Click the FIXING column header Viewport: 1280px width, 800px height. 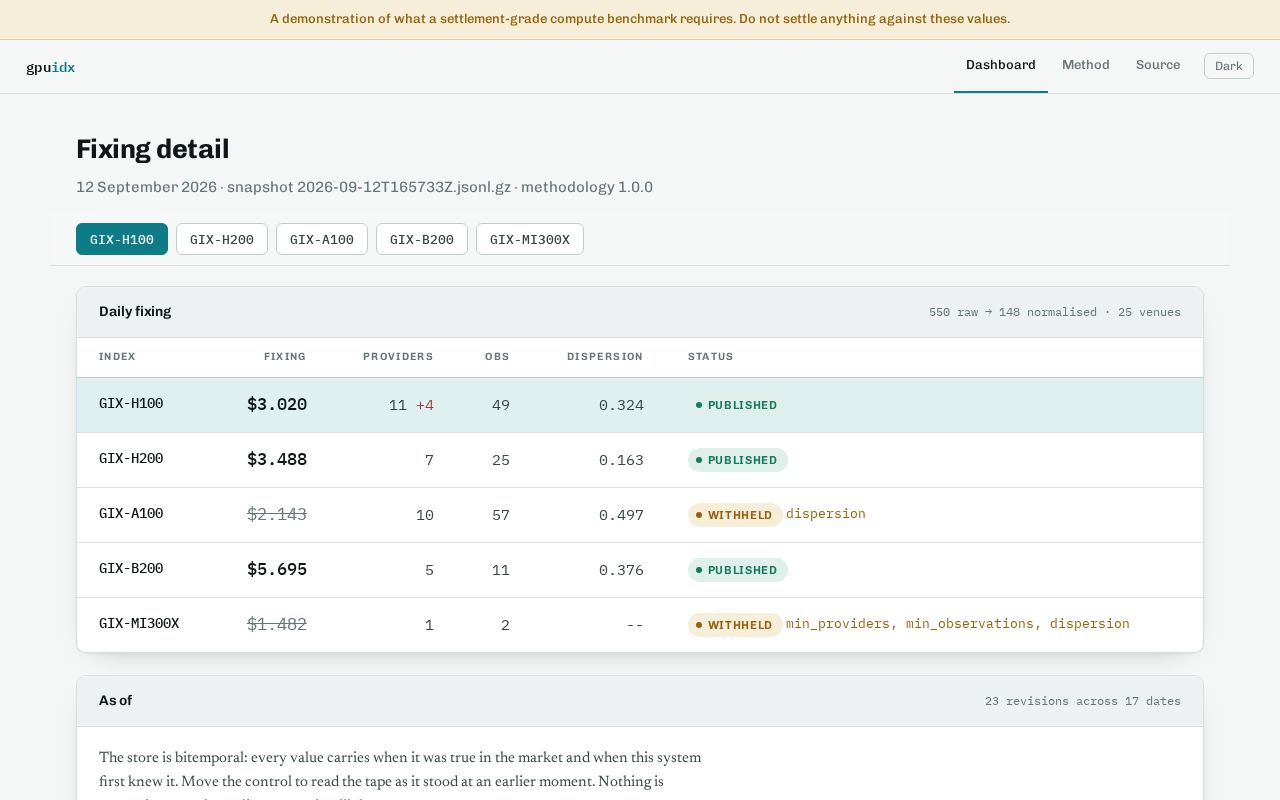click(x=285, y=356)
